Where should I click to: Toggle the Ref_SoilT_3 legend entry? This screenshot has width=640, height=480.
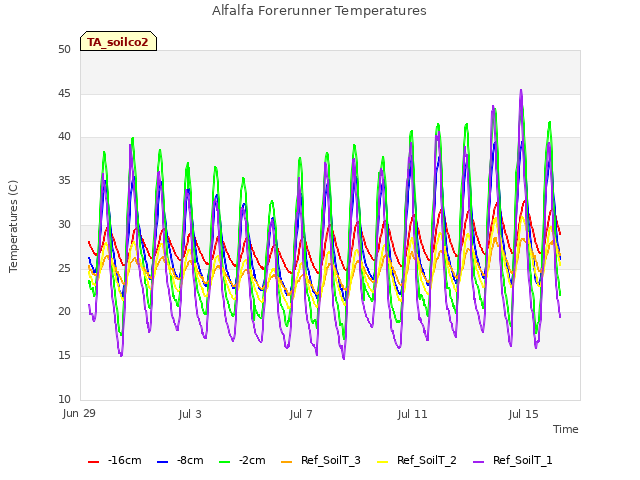[x=321, y=460]
